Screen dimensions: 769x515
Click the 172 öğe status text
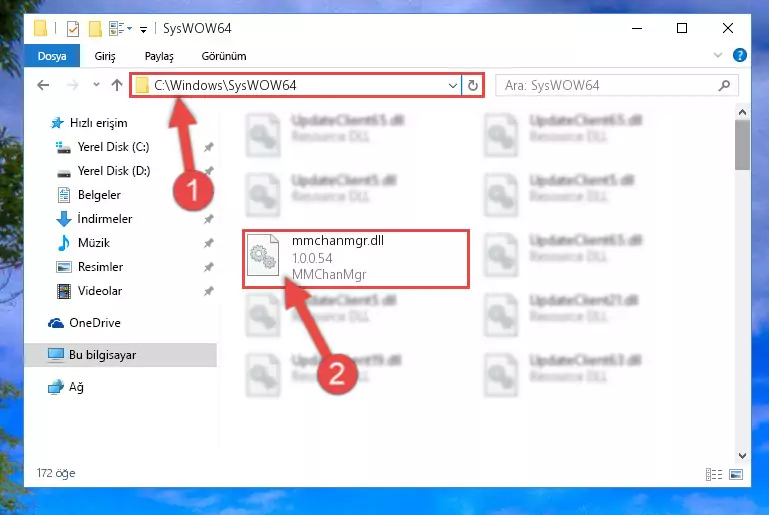pos(56,473)
